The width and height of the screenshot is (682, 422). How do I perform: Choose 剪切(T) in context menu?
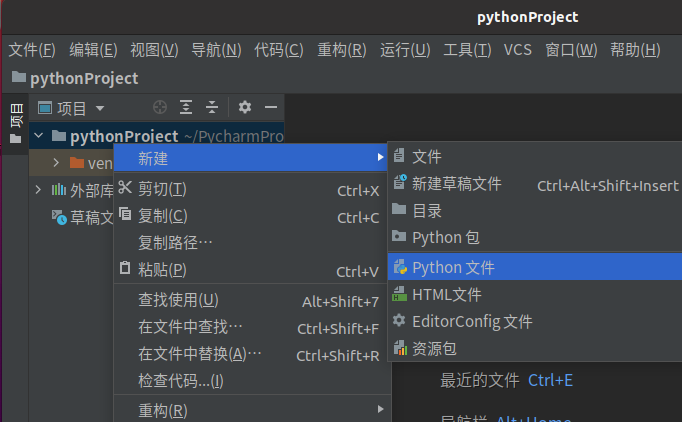(x=251, y=190)
